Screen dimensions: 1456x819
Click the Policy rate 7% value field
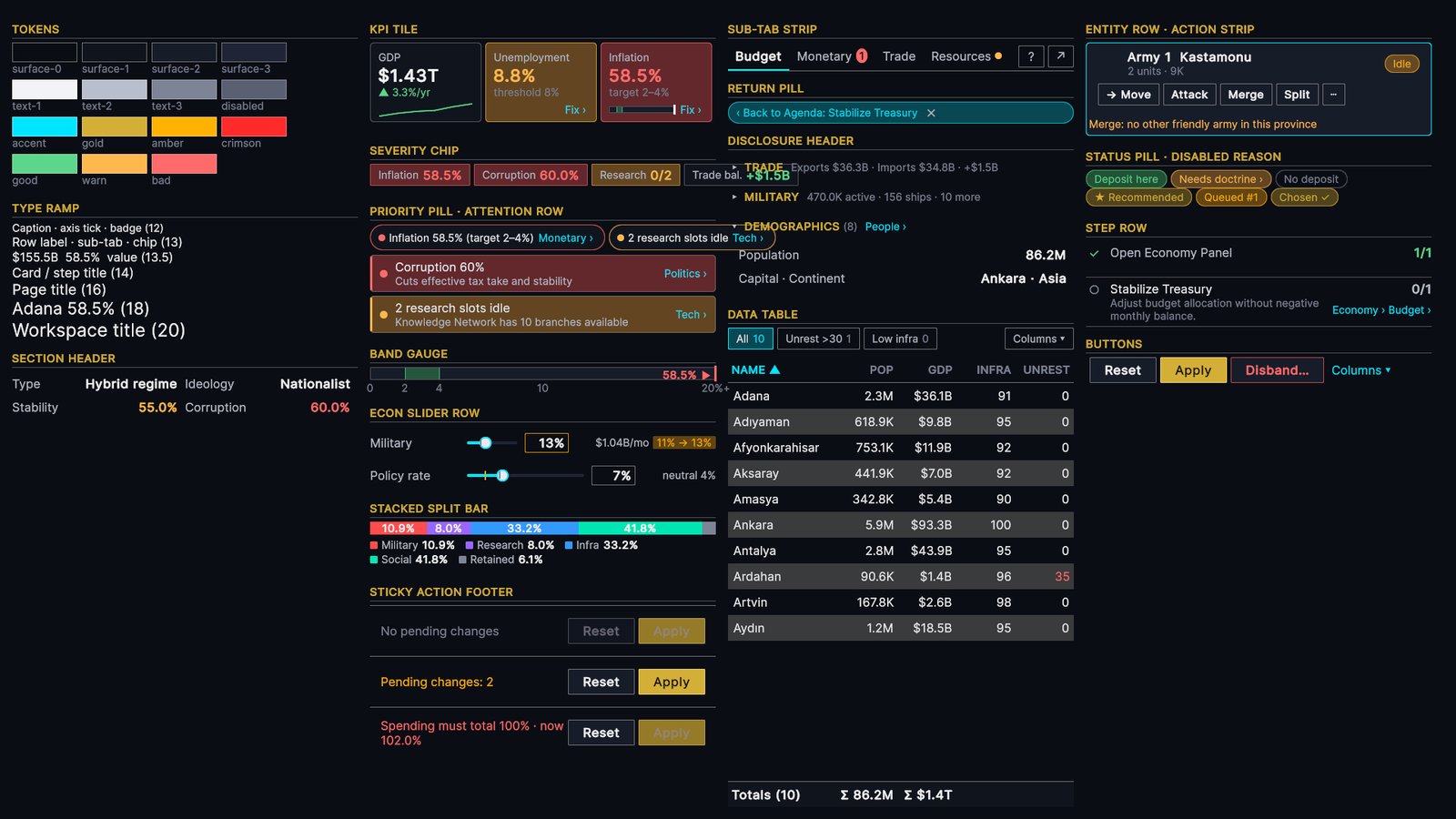pyautogui.click(x=613, y=475)
